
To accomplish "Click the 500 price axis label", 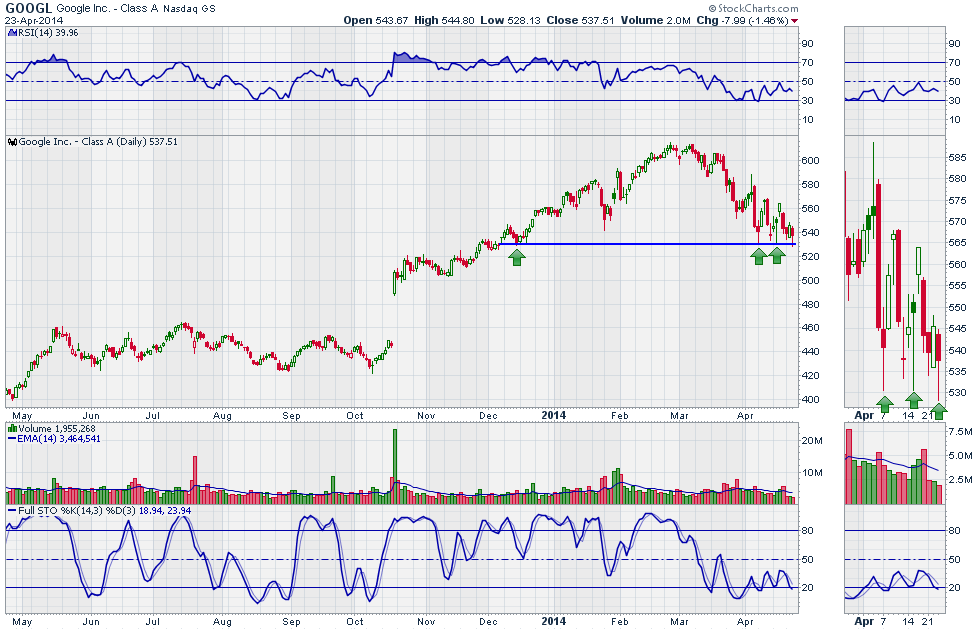I will tap(810, 281).
